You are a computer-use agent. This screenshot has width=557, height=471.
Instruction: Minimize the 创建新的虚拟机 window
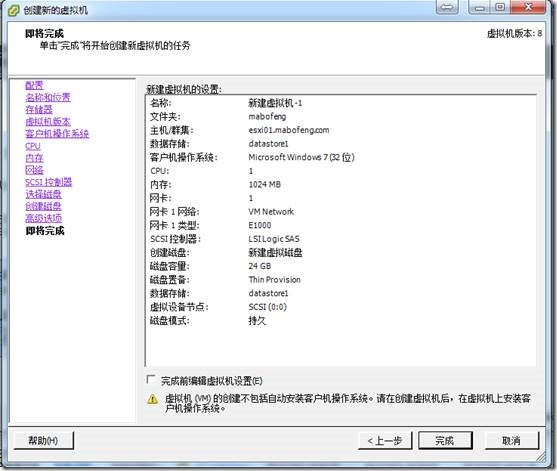pos(480,7)
